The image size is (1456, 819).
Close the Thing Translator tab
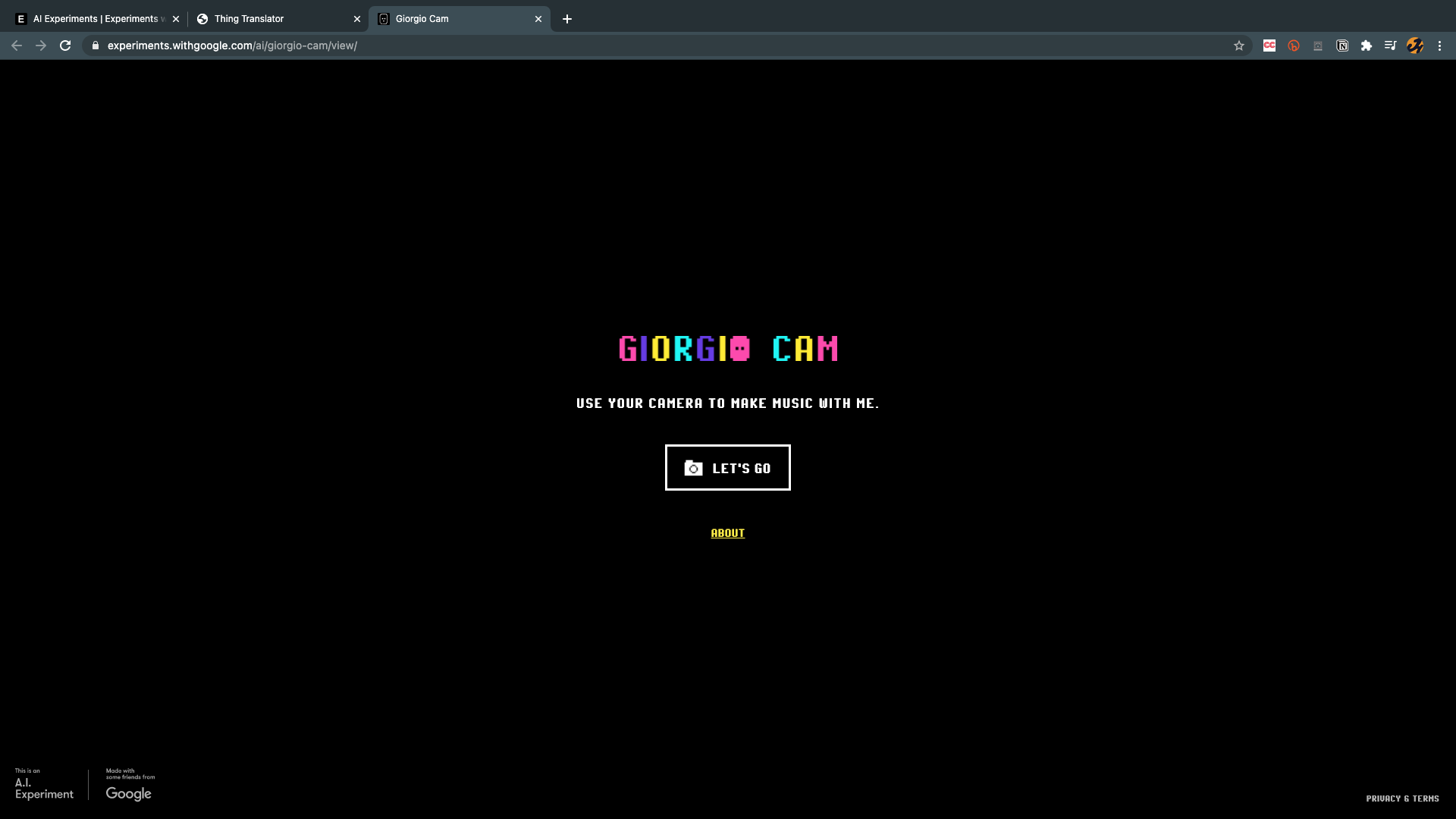click(x=357, y=19)
